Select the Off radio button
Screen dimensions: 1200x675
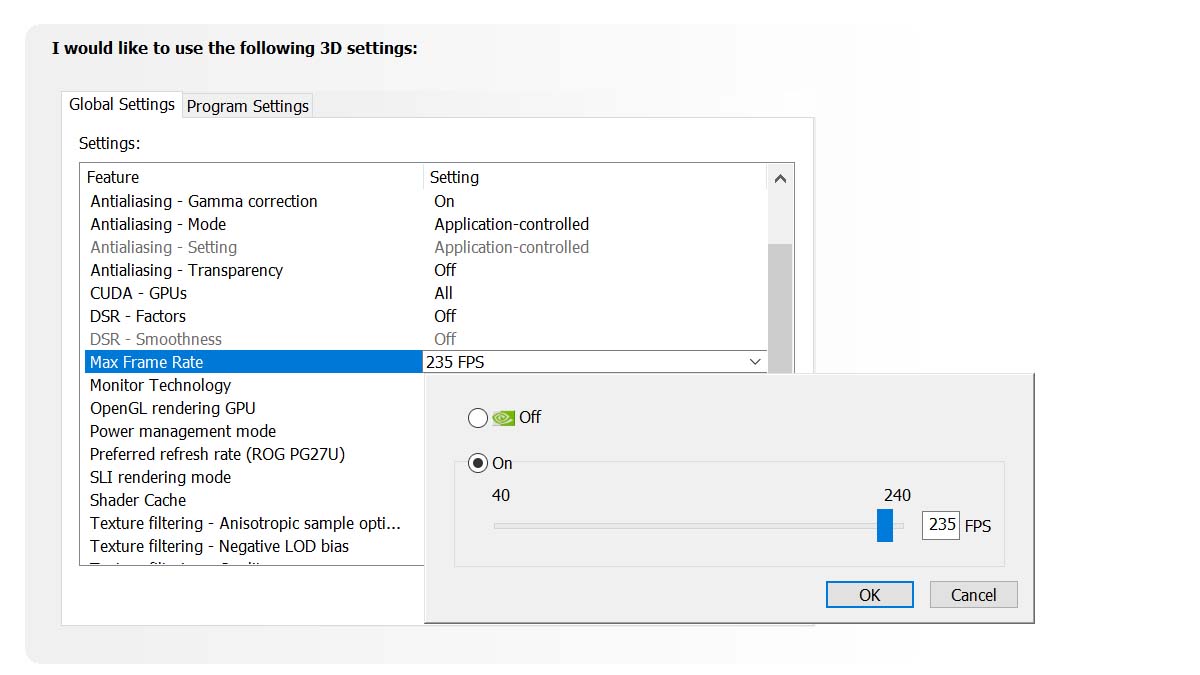(x=478, y=418)
